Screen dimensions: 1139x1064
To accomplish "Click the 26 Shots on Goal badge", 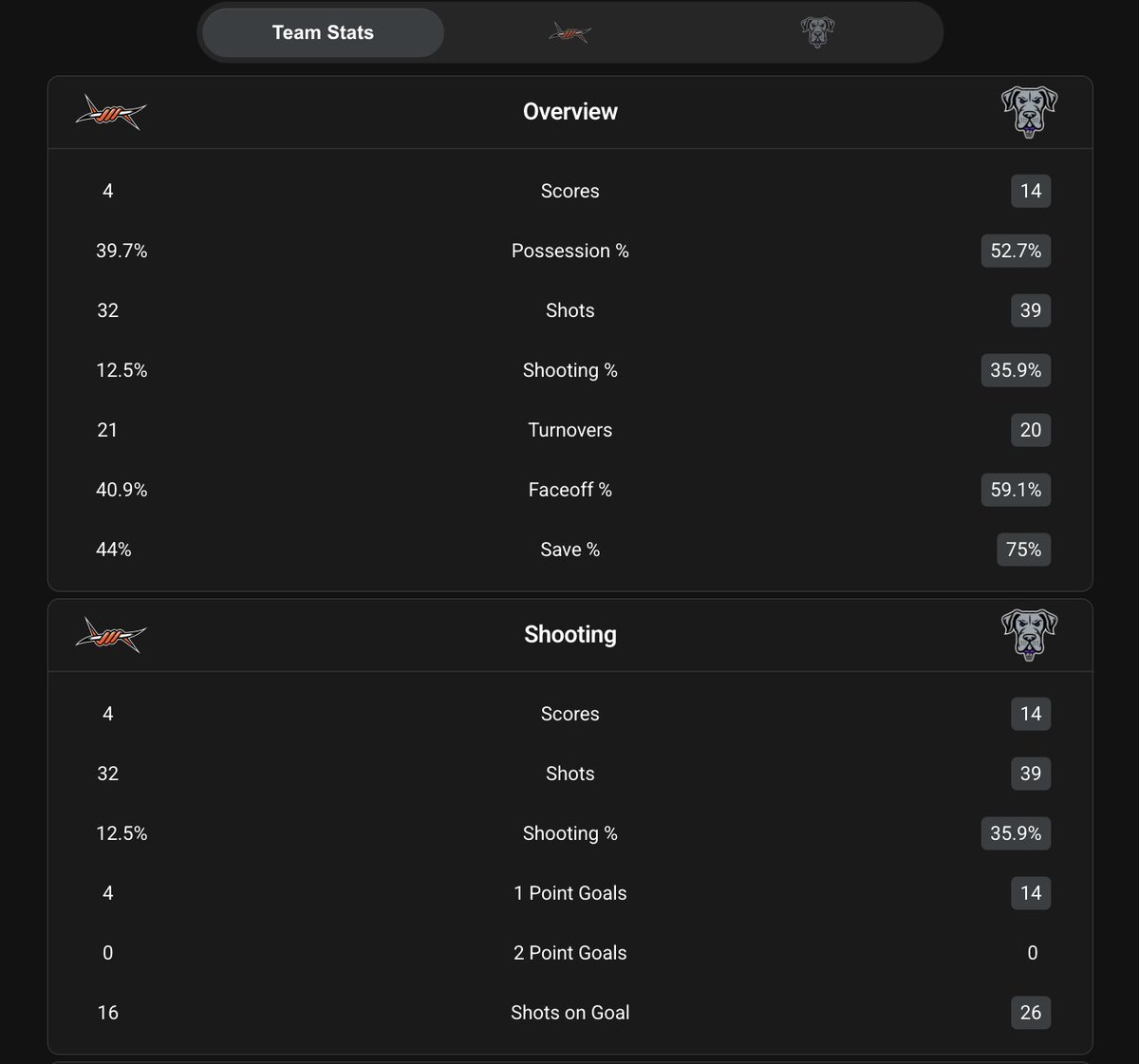I will point(1031,1013).
